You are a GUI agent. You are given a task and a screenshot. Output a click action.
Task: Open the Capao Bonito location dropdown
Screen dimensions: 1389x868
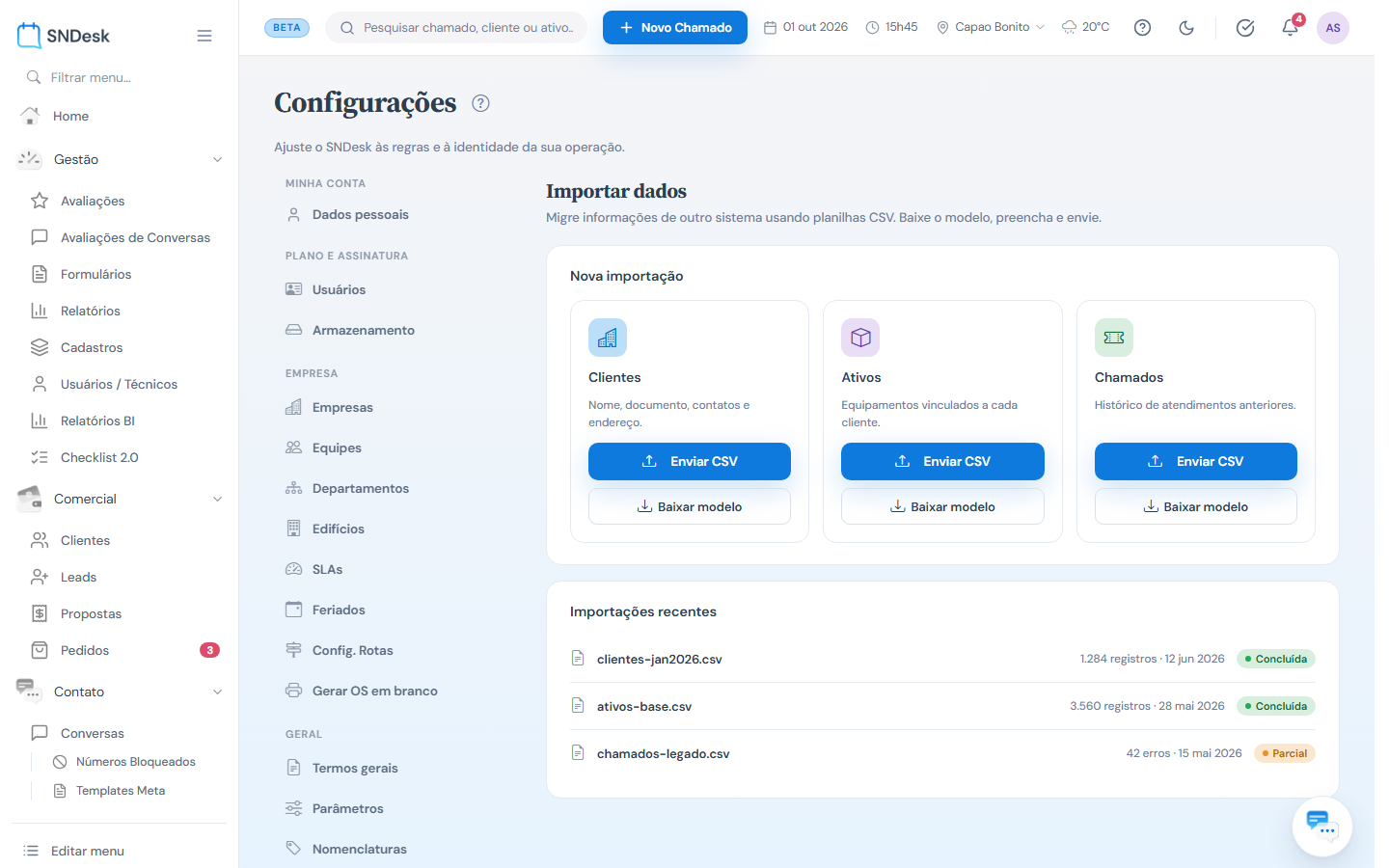coord(991,27)
